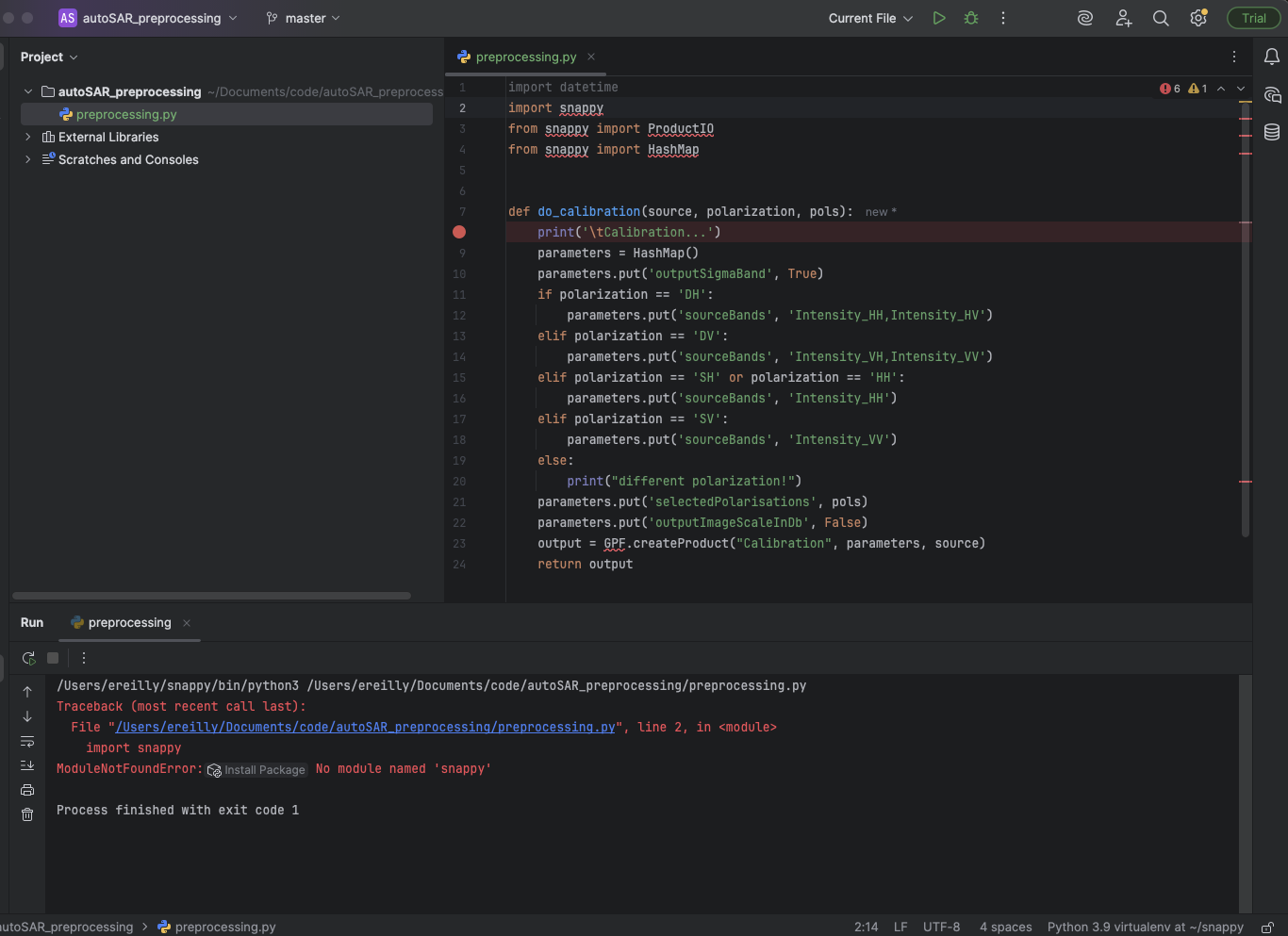1288x936 pixels.
Task: Open Current File run configuration dropdown
Action: tap(870, 18)
